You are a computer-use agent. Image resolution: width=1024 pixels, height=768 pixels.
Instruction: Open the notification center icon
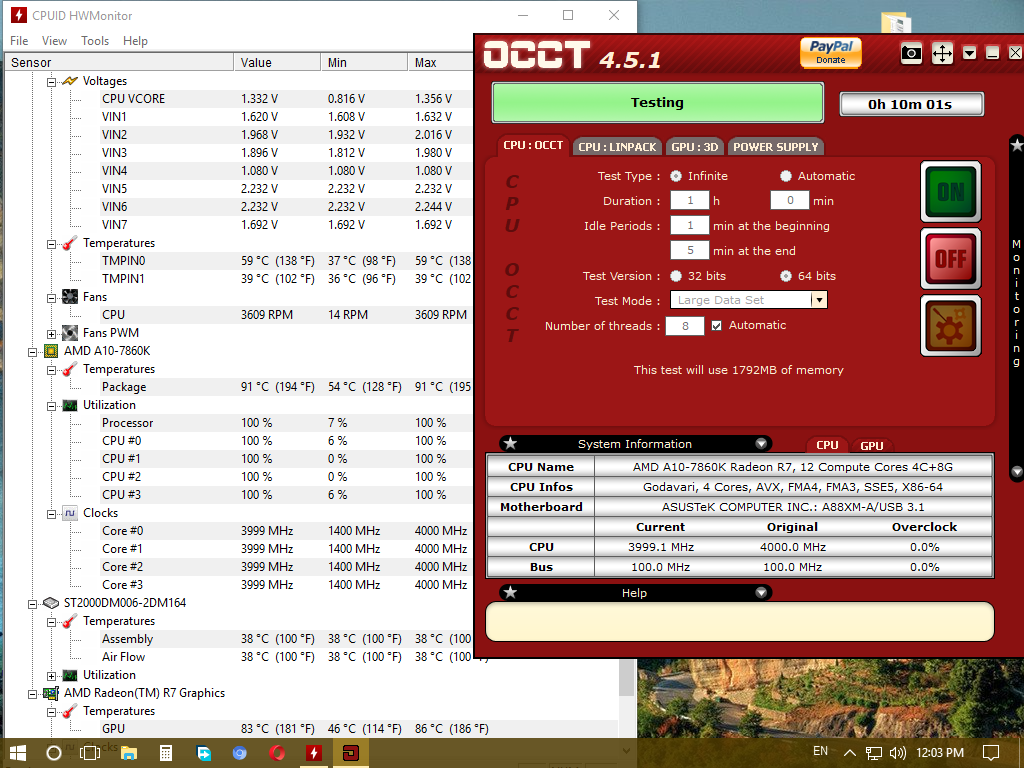(x=991, y=753)
